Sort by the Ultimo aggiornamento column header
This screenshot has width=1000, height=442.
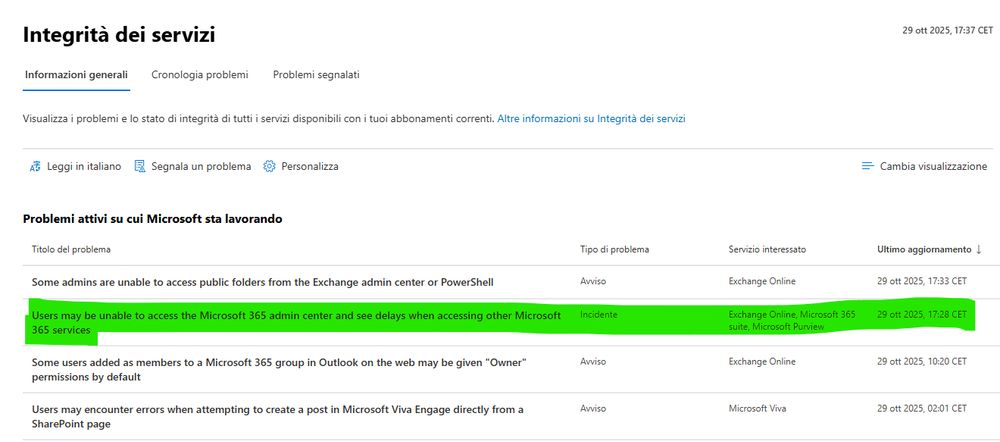[923, 248]
